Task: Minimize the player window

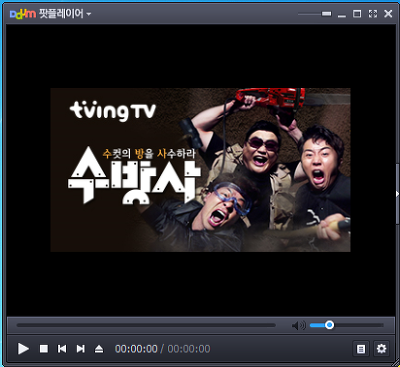Action: coord(342,15)
